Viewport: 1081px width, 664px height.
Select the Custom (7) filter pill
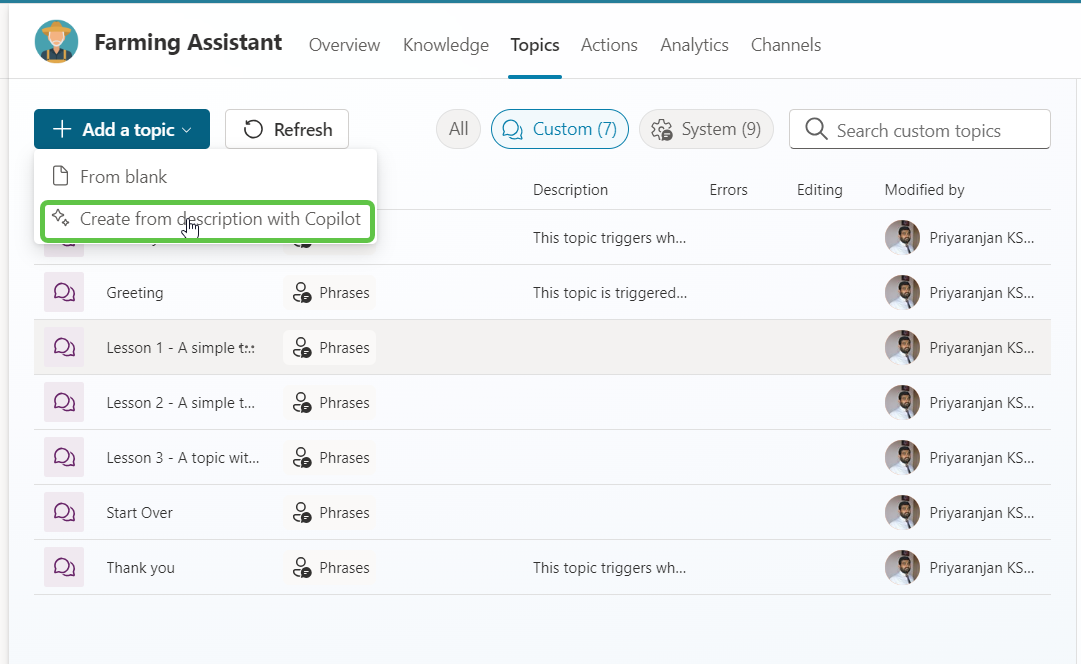pyautogui.click(x=559, y=129)
